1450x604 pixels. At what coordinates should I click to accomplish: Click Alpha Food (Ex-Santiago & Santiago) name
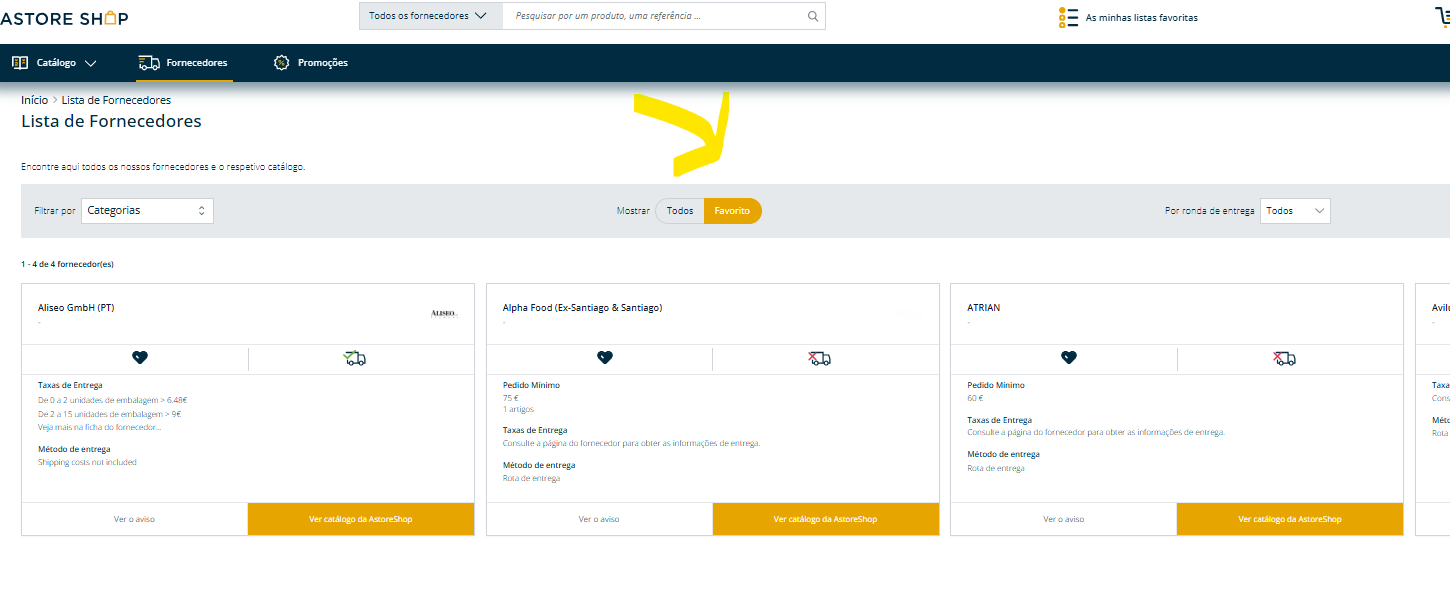point(582,308)
